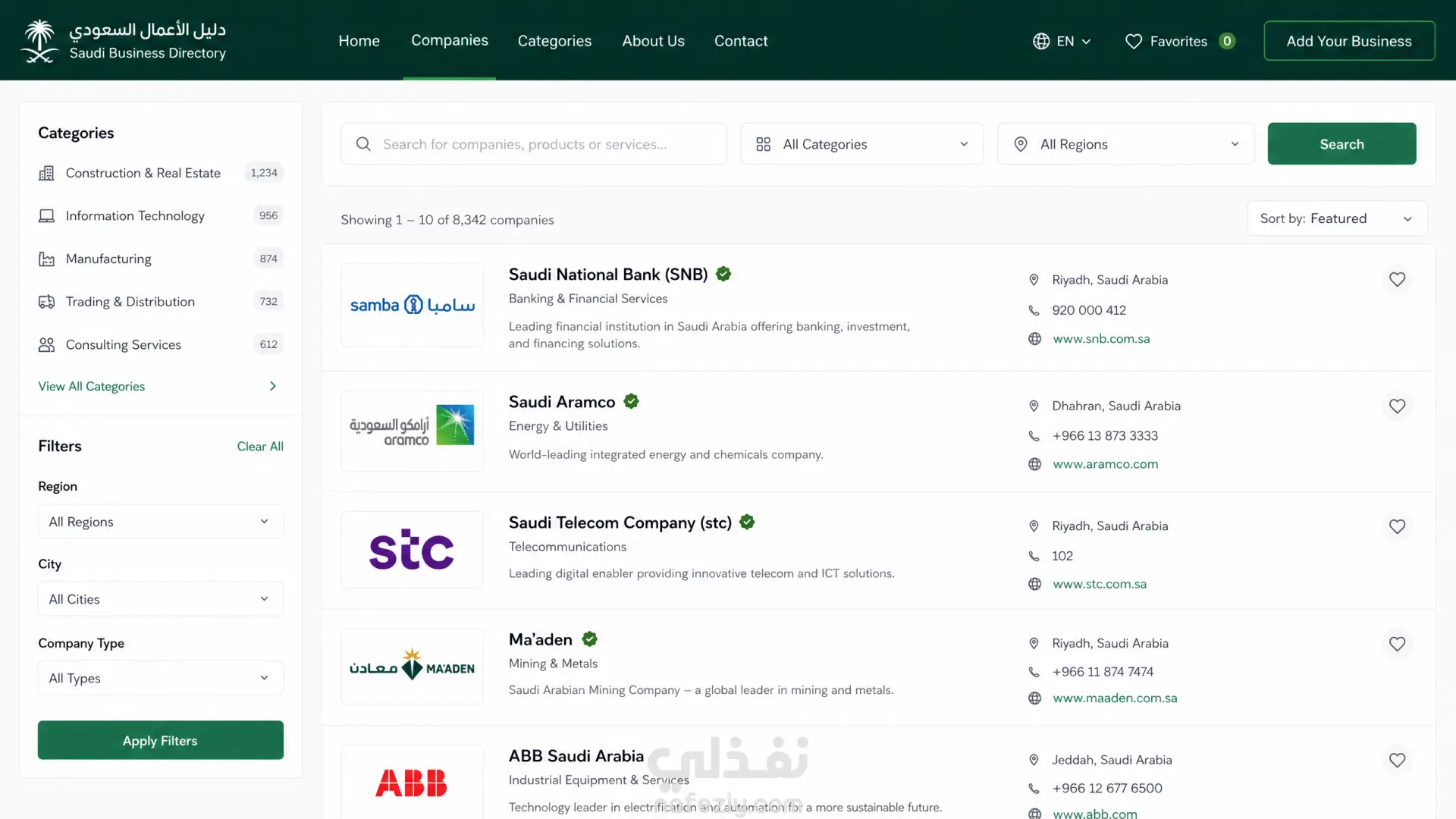1456x819 pixels.
Task: Open the www.snb.com.sa website link
Action: coord(1101,339)
